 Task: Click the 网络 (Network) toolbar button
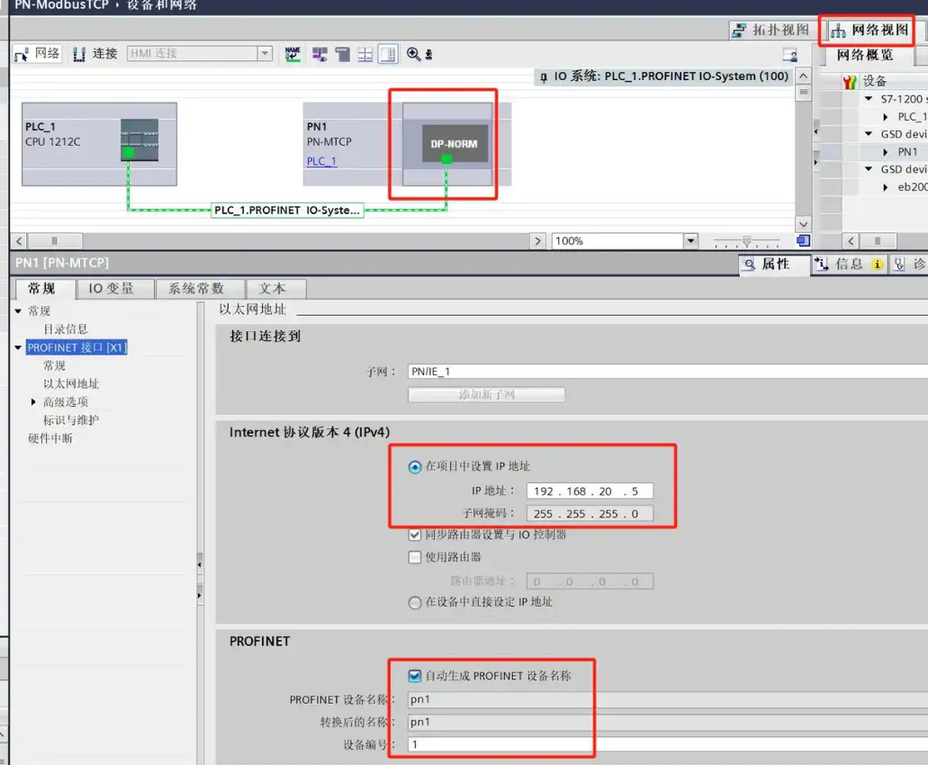coord(37,54)
